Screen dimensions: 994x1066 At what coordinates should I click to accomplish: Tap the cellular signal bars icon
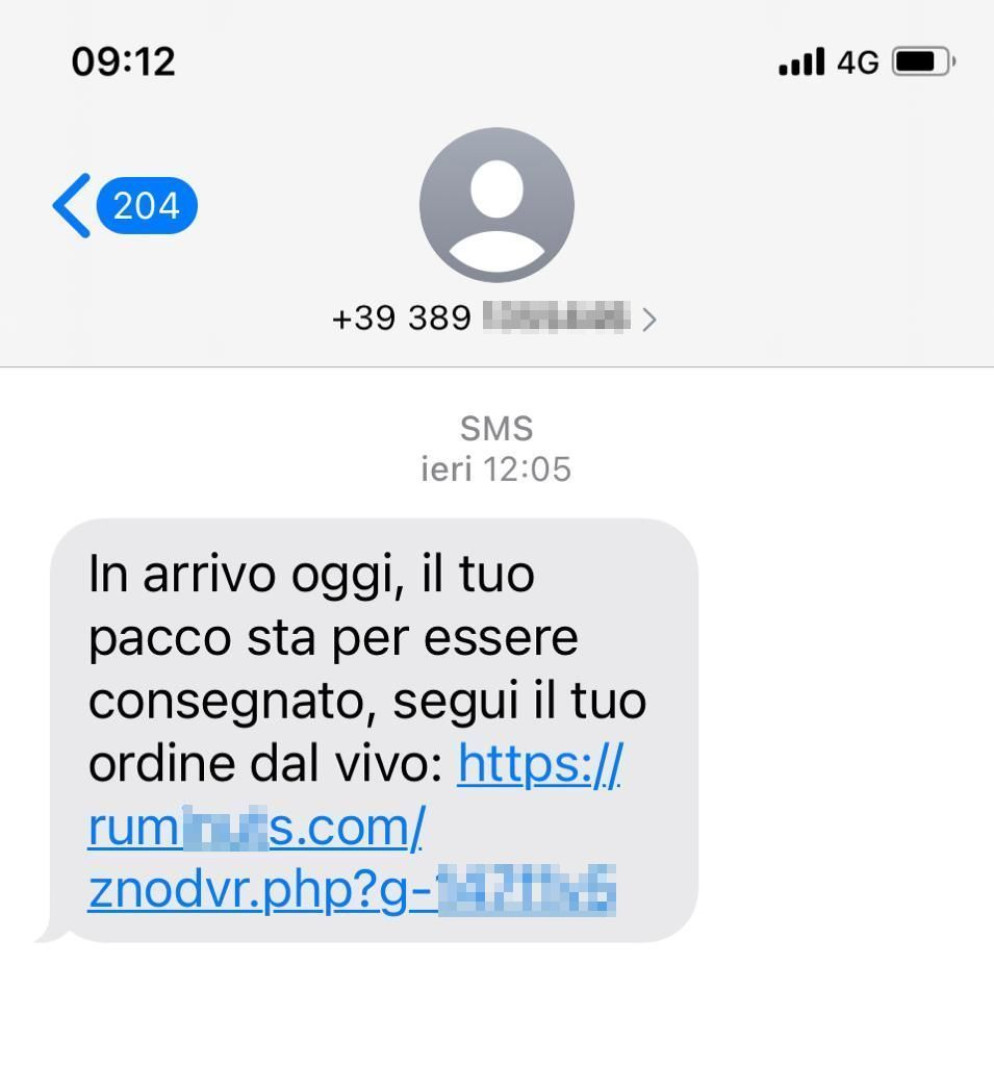coord(802,61)
